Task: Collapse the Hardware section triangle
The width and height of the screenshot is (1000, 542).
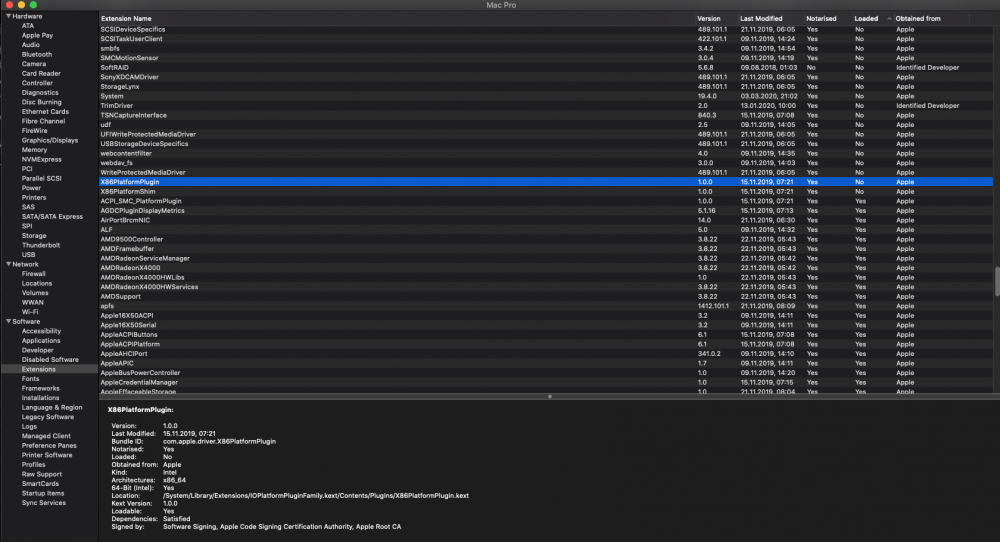Action: [x=8, y=16]
